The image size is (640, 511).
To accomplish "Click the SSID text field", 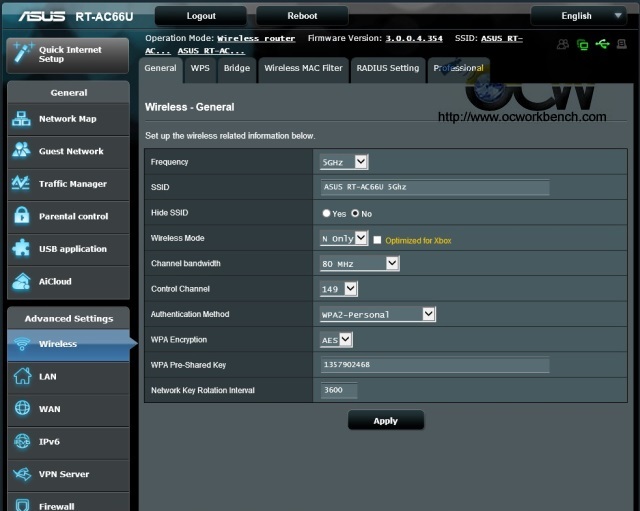I will (435, 187).
